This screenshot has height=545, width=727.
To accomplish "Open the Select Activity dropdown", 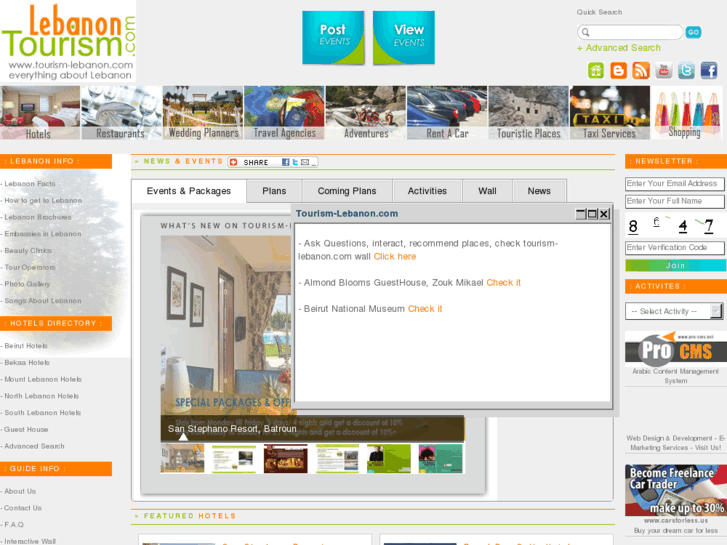I will 674,311.
